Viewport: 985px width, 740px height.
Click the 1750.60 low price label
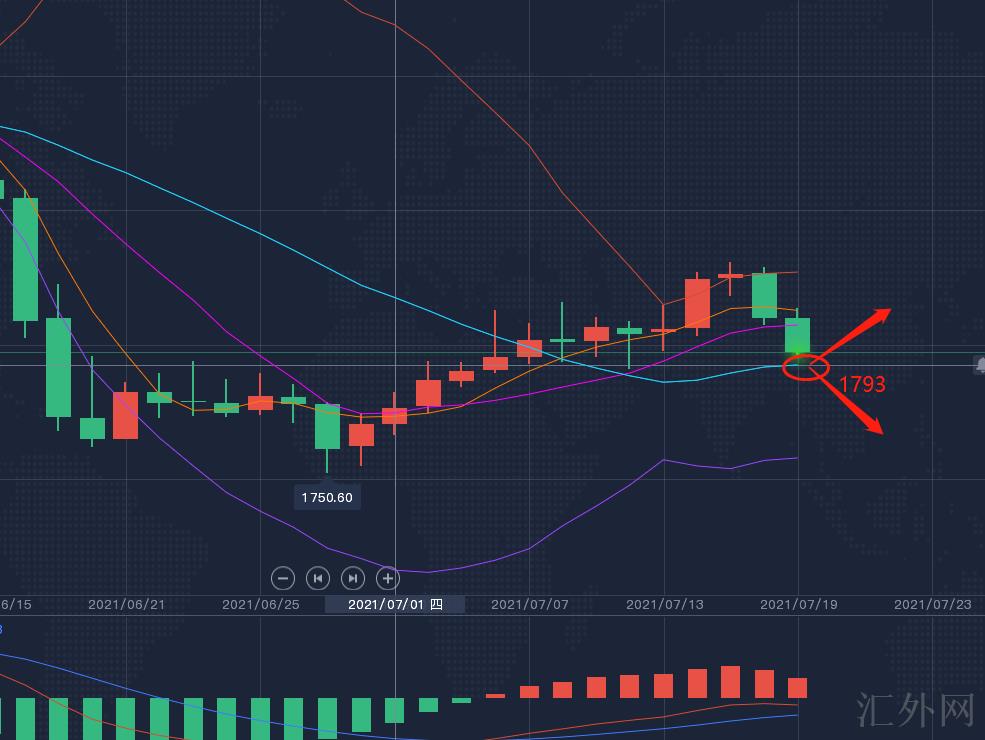[327, 497]
